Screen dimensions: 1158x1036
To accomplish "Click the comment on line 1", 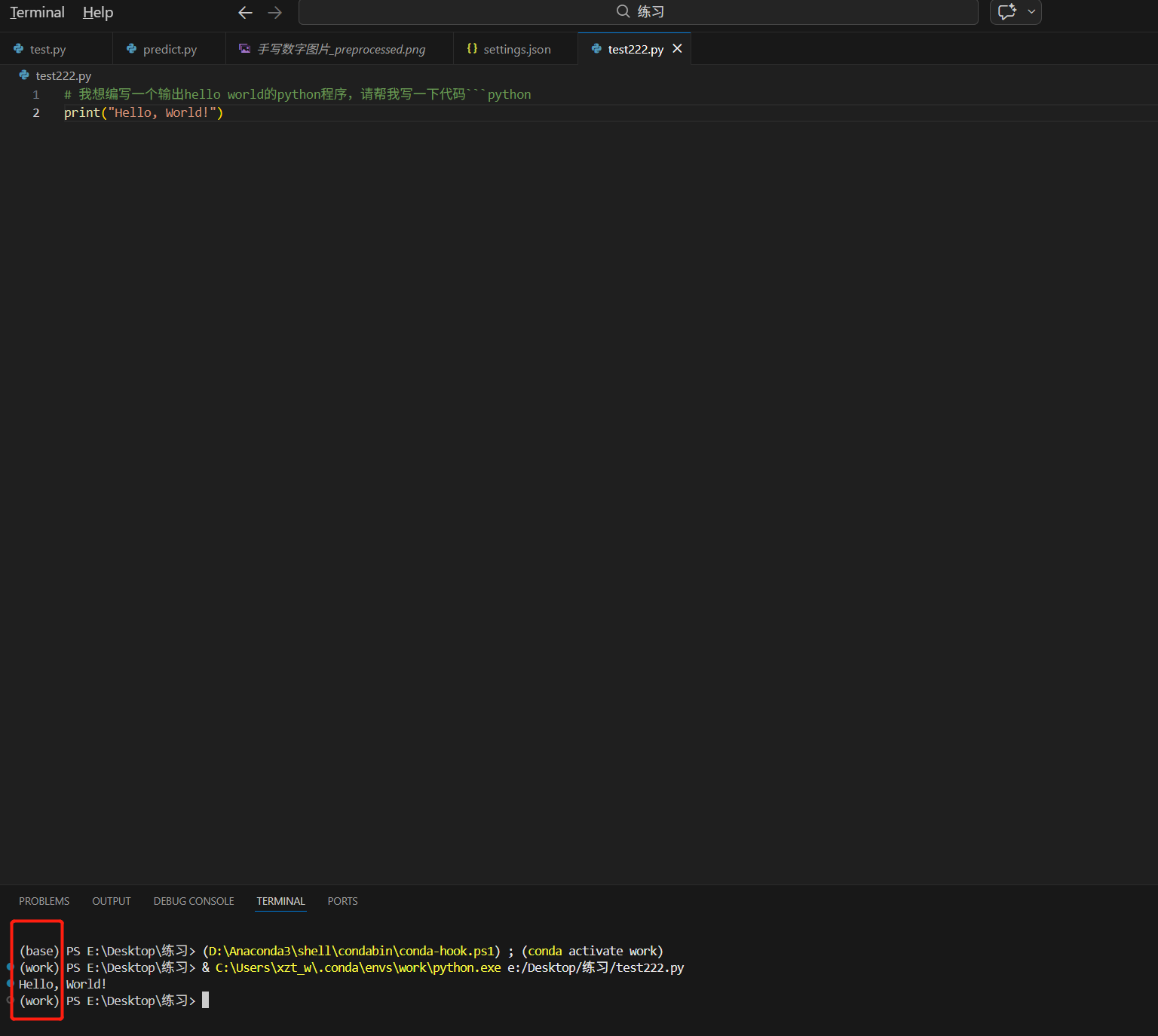I will pos(298,95).
